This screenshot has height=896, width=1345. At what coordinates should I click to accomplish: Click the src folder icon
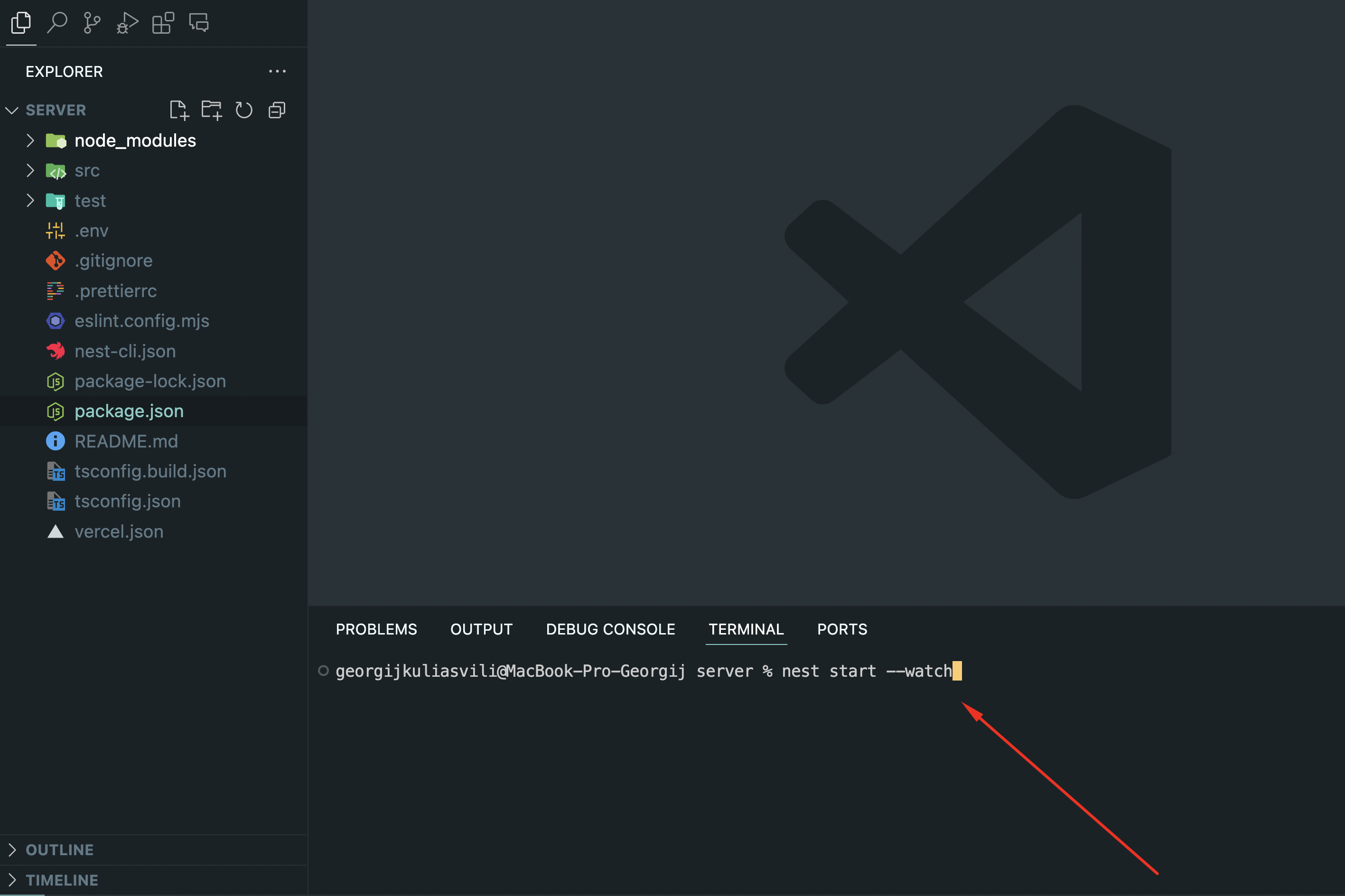pyautogui.click(x=56, y=171)
